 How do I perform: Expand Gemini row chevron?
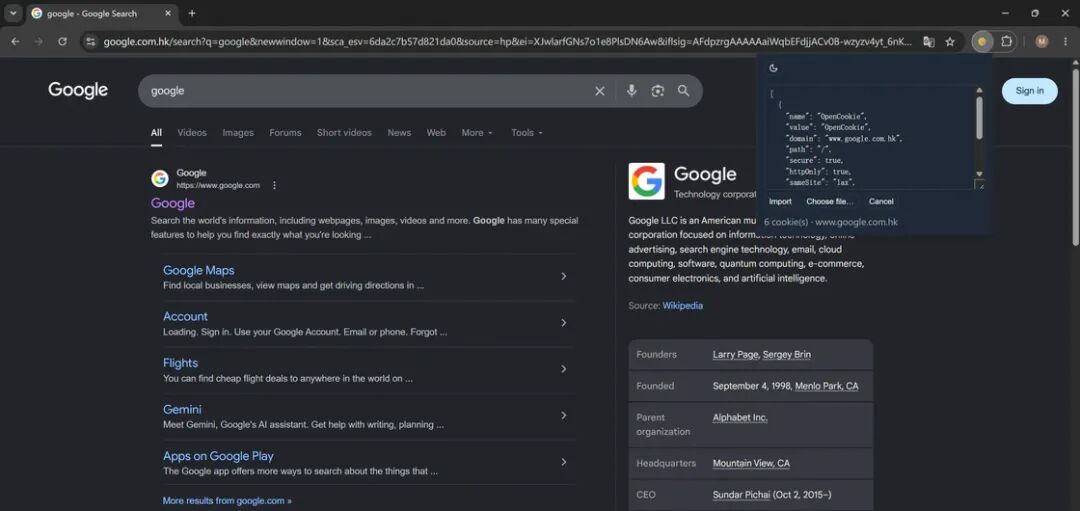pos(563,415)
